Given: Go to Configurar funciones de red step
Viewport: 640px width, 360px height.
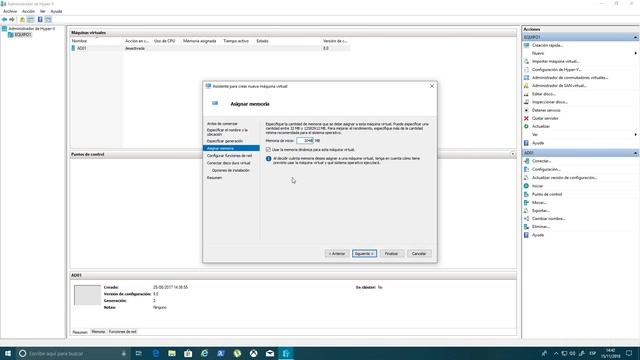Looking at the screenshot, I should pos(229,156).
